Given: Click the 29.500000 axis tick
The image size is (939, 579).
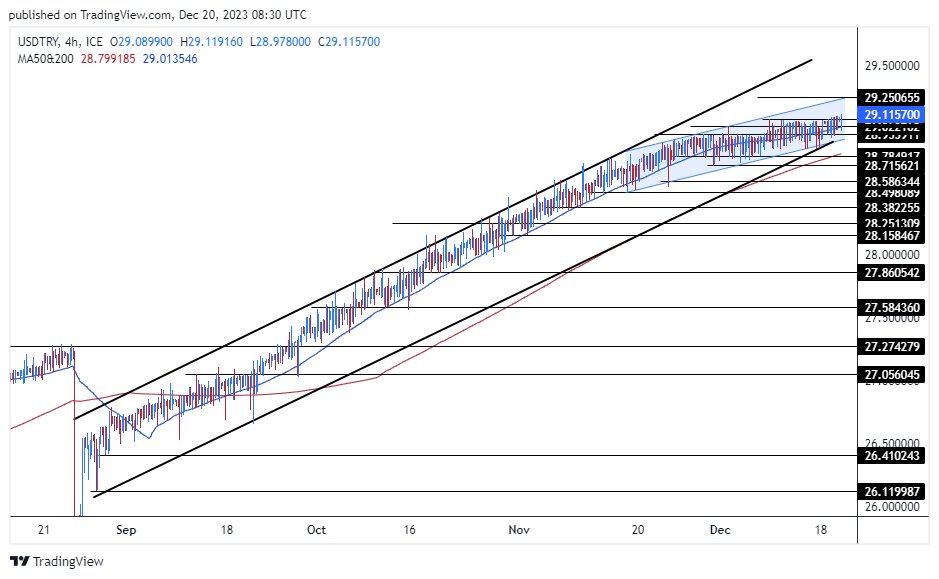Looking at the screenshot, I should pyautogui.click(x=892, y=66).
